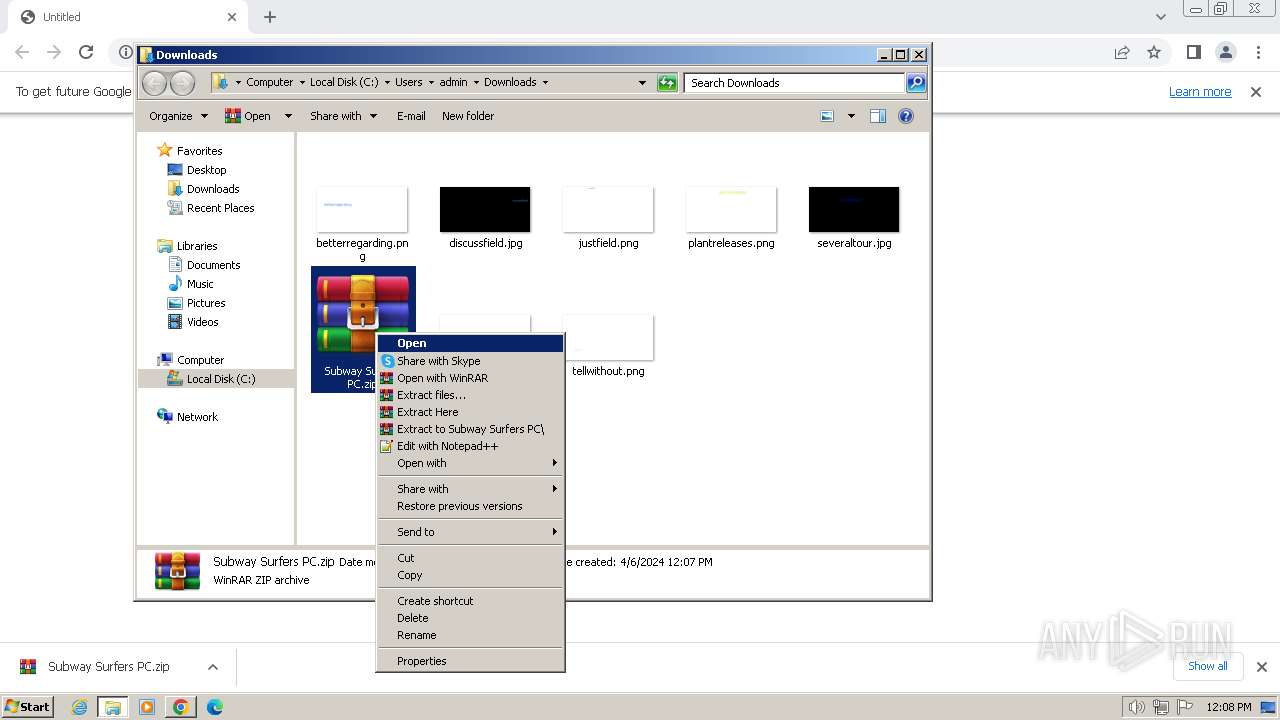
Task: Select Downloads under Favorites
Action: click(213, 189)
